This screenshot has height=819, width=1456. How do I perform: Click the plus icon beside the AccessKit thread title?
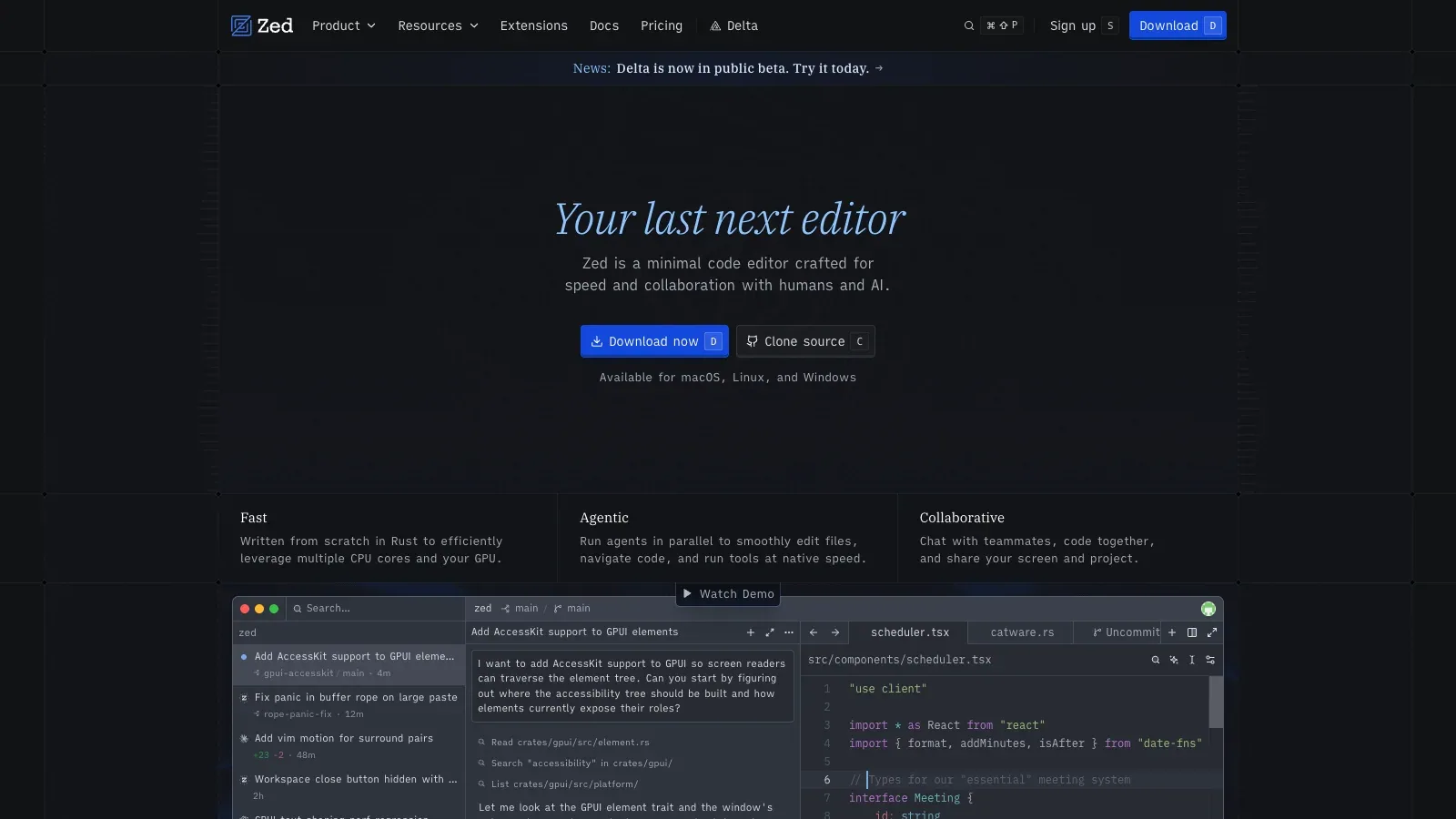click(x=751, y=632)
